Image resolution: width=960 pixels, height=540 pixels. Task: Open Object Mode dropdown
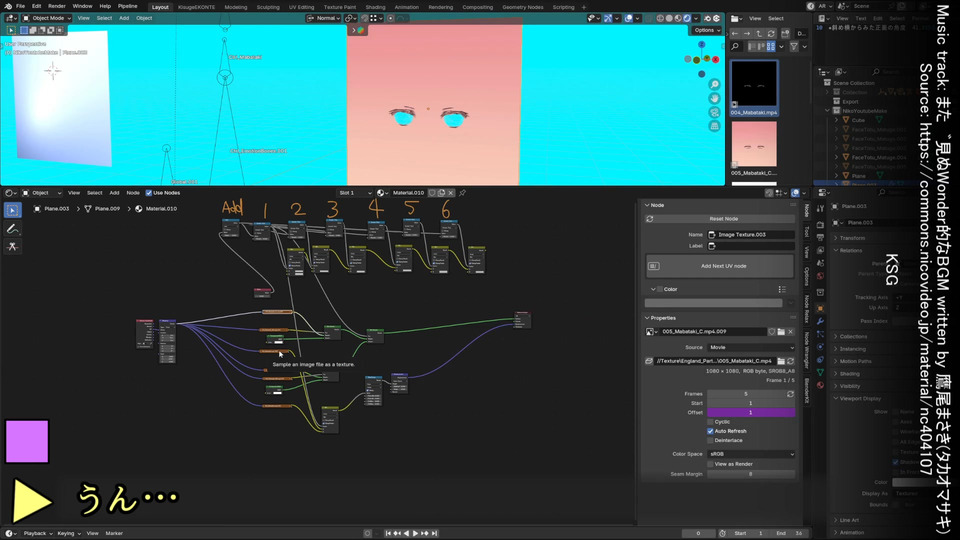pos(47,18)
